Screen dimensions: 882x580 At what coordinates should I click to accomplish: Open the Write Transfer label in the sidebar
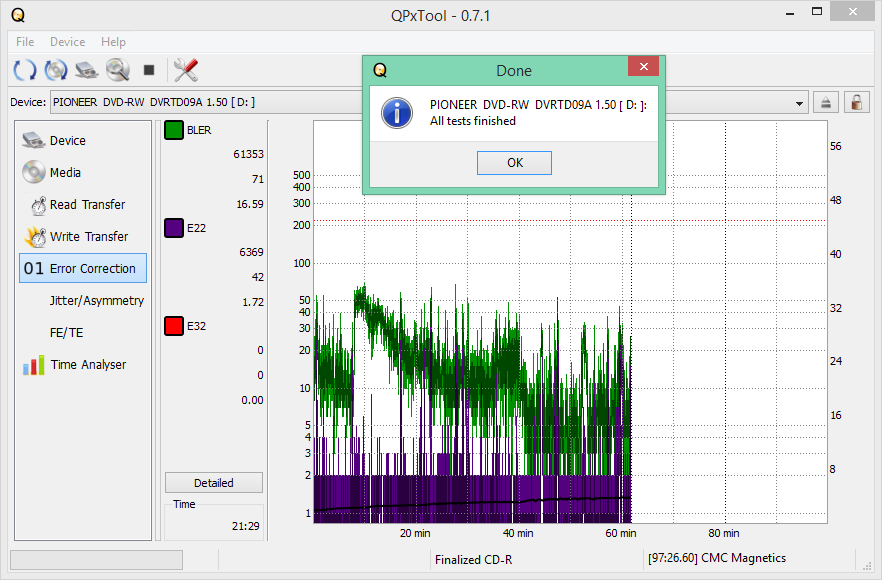89,237
